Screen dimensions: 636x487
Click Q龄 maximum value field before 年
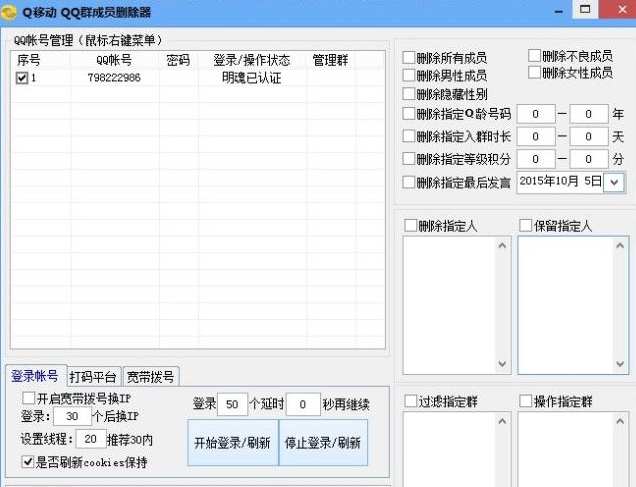[589, 114]
